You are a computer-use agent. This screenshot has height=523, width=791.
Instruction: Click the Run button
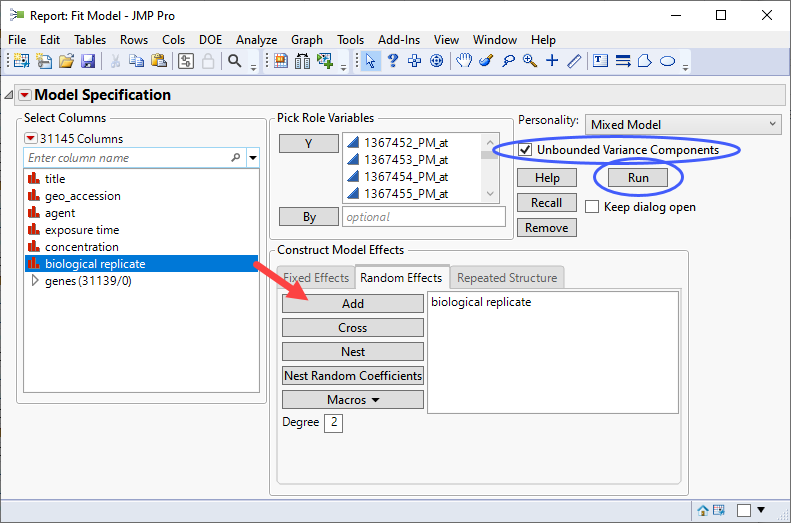pyautogui.click(x=638, y=178)
